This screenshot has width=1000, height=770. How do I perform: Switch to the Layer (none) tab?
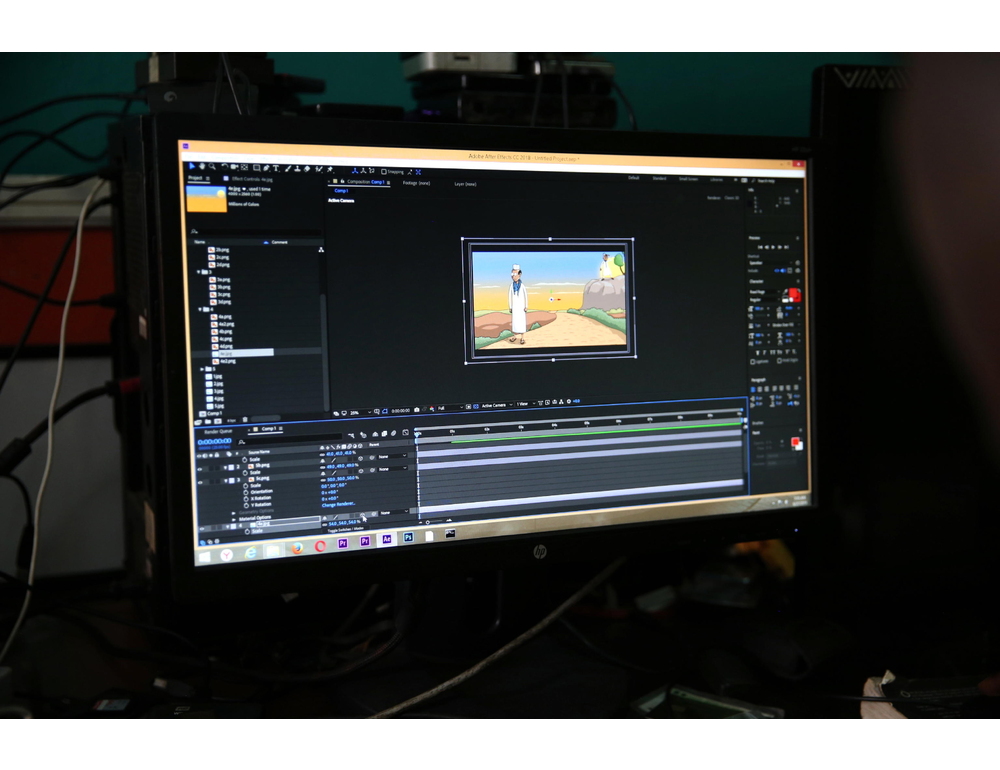(x=465, y=184)
